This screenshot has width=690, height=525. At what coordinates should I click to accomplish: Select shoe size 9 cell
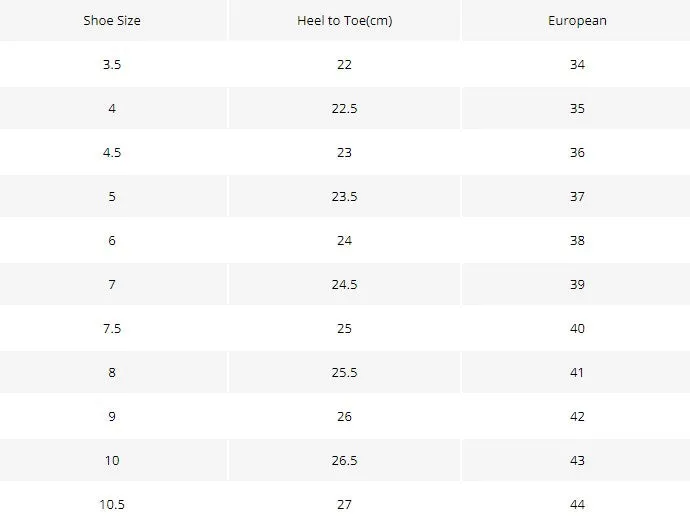point(112,416)
